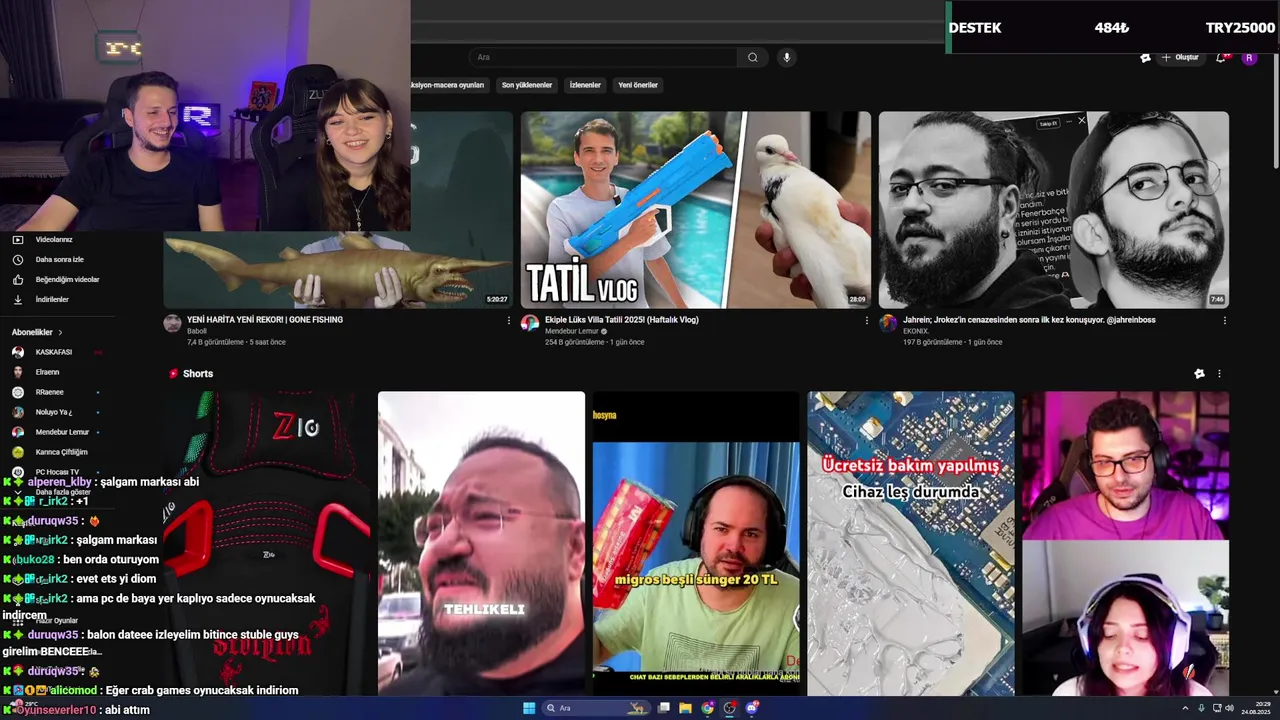The image size is (1280, 720).
Task: Click title 'YENİ HARİTA YENİ REKOR! | GONE FISHING'
Action: click(265, 320)
